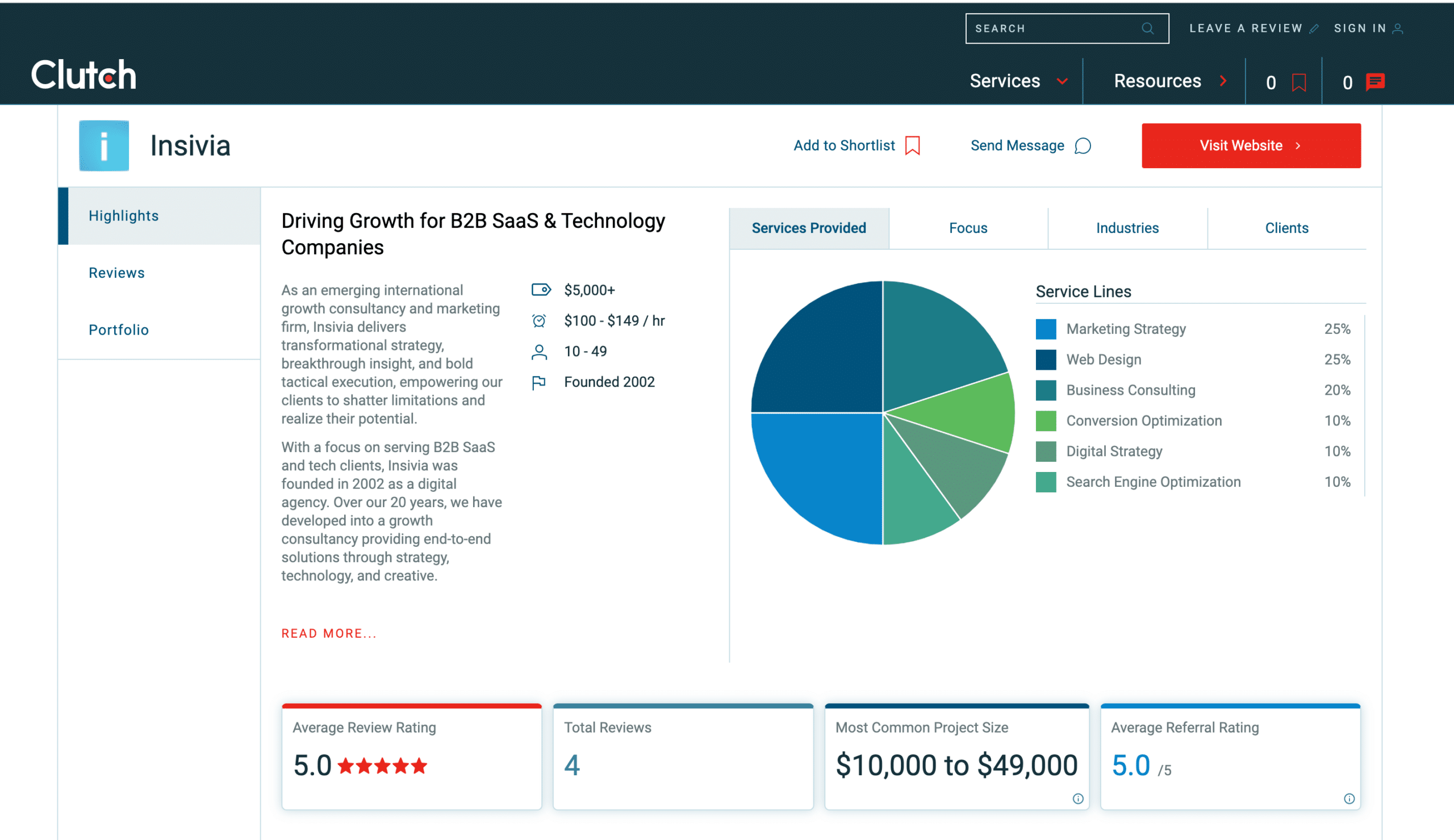This screenshot has height=840, width=1454.
Task: Click the Sign In user profile icon
Action: tap(1397, 27)
